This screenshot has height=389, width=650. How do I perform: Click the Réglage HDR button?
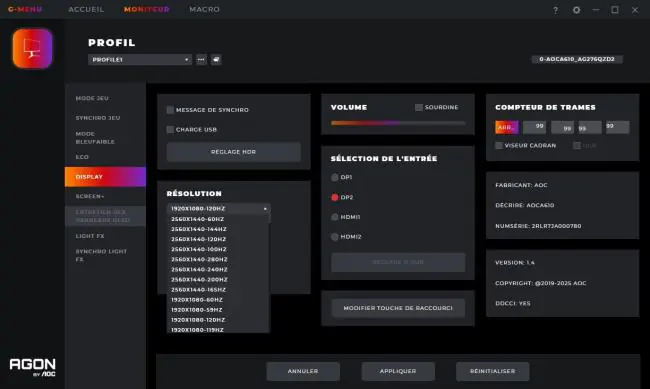coord(233,152)
